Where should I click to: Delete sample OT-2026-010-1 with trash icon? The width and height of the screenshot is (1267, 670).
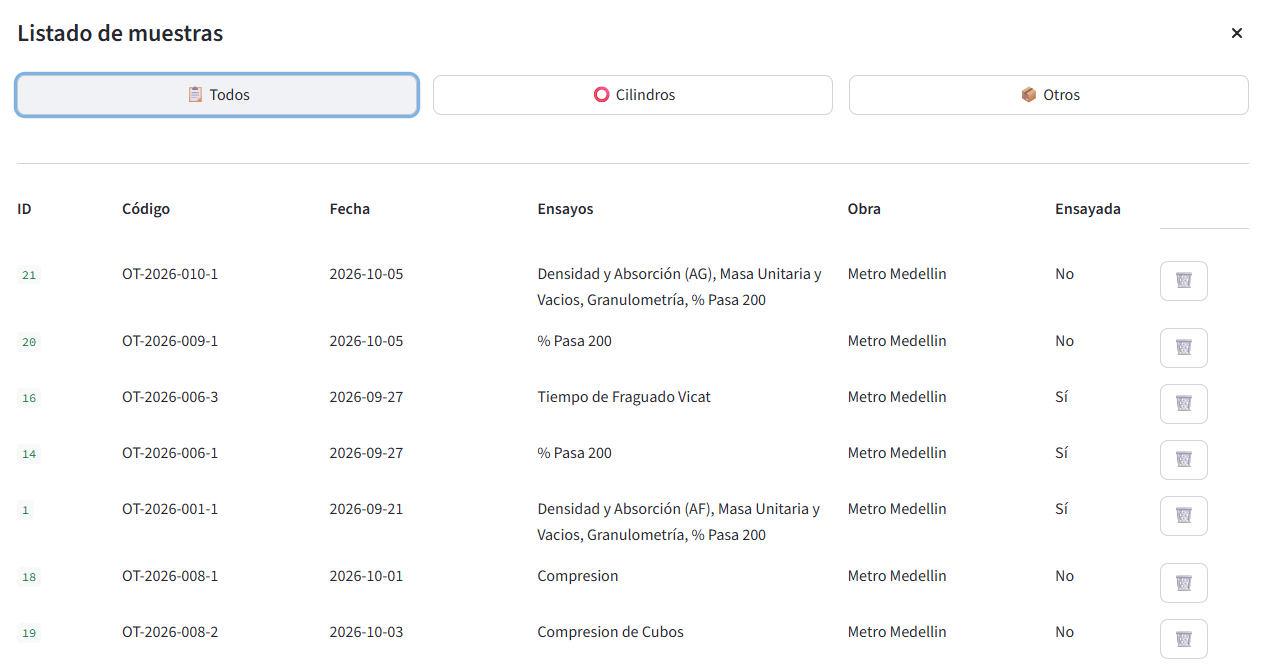pyautogui.click(x=1184, y=281)
